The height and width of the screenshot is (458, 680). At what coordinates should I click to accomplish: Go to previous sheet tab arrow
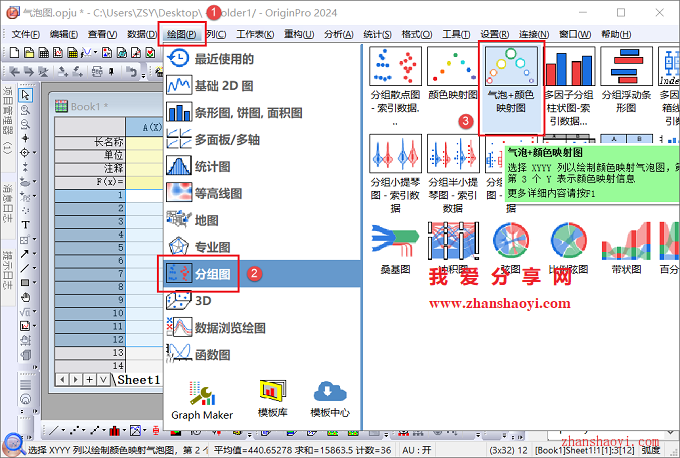point(62,380)
